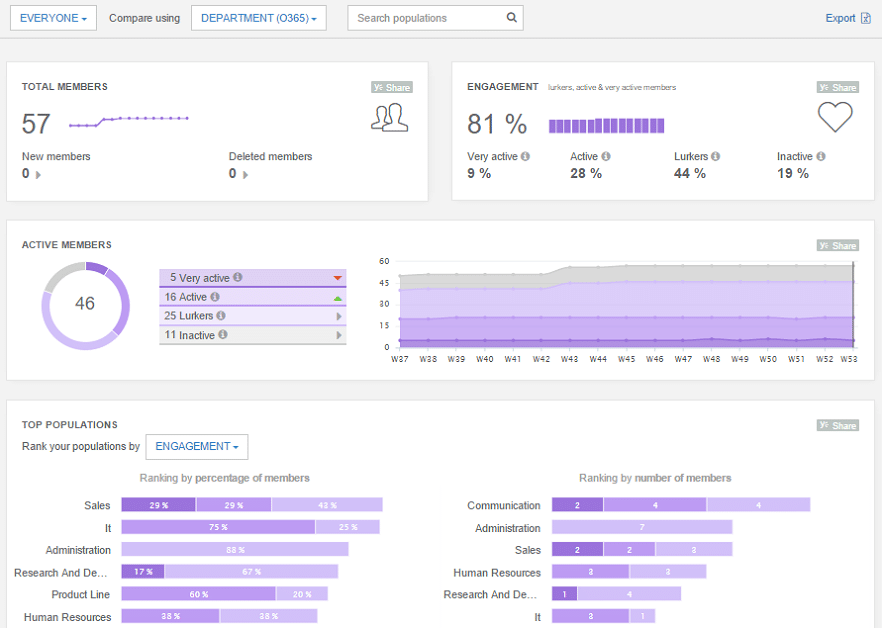Click info icon beside Inactive percentage

point(821,157)
